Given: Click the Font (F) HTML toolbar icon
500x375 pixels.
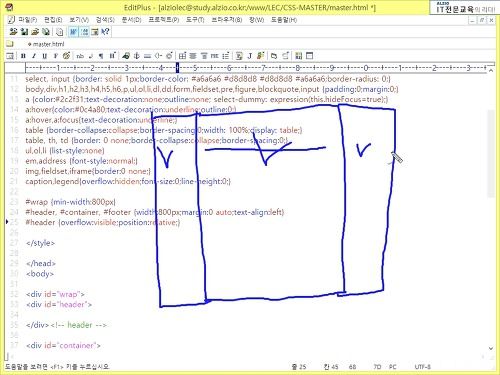Looking at the screenshot, I should coord(55,56).
